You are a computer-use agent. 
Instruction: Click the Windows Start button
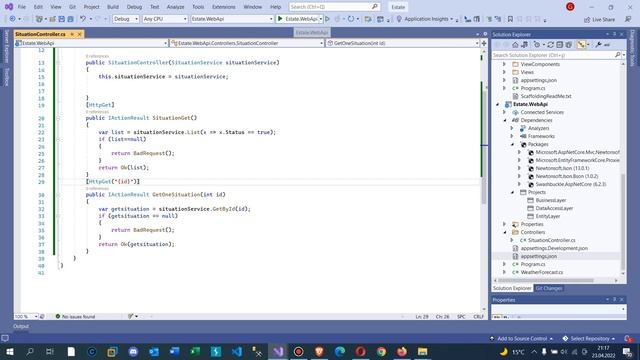point(9,351)
